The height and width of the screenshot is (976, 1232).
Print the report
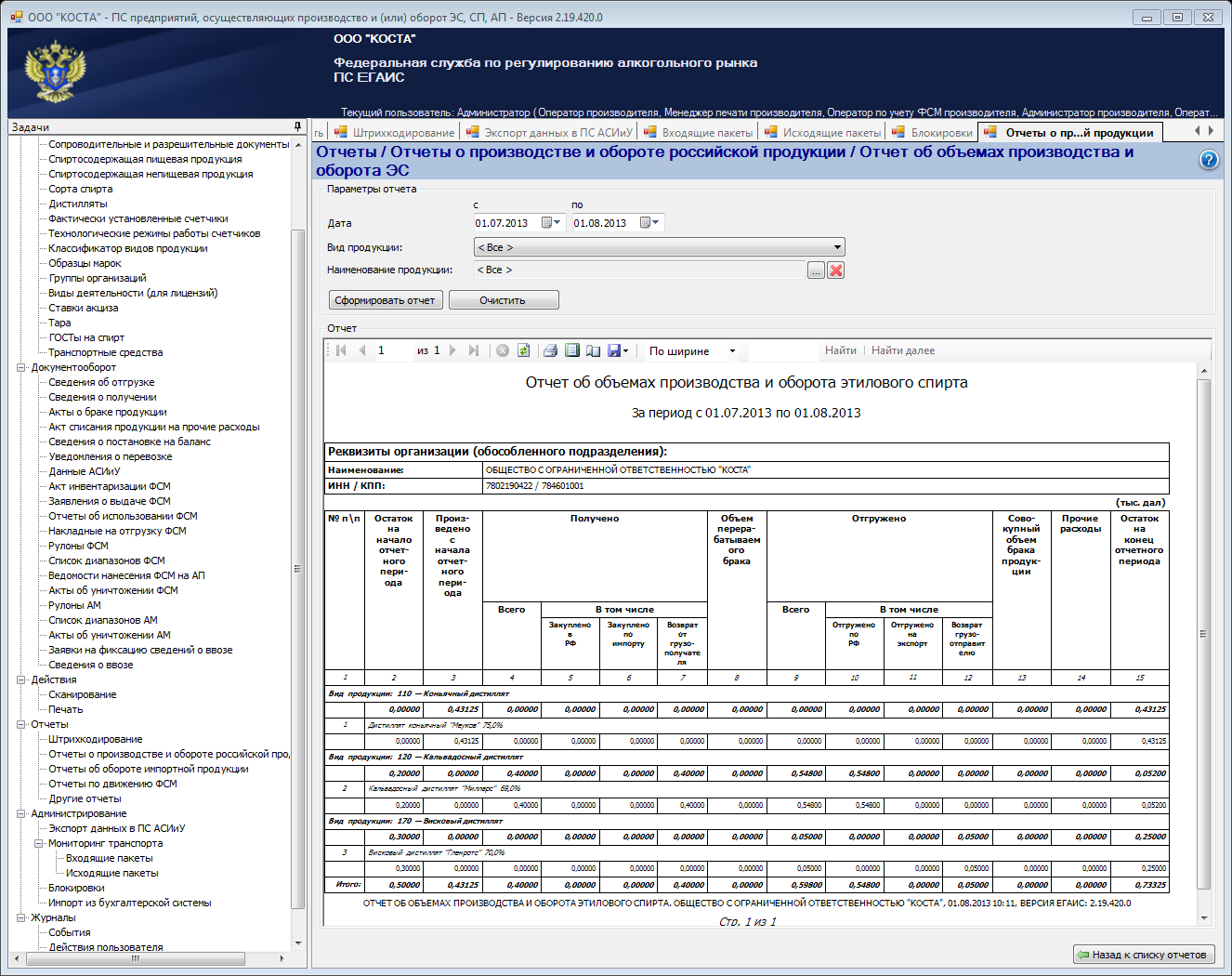click(x=550, y=350)
